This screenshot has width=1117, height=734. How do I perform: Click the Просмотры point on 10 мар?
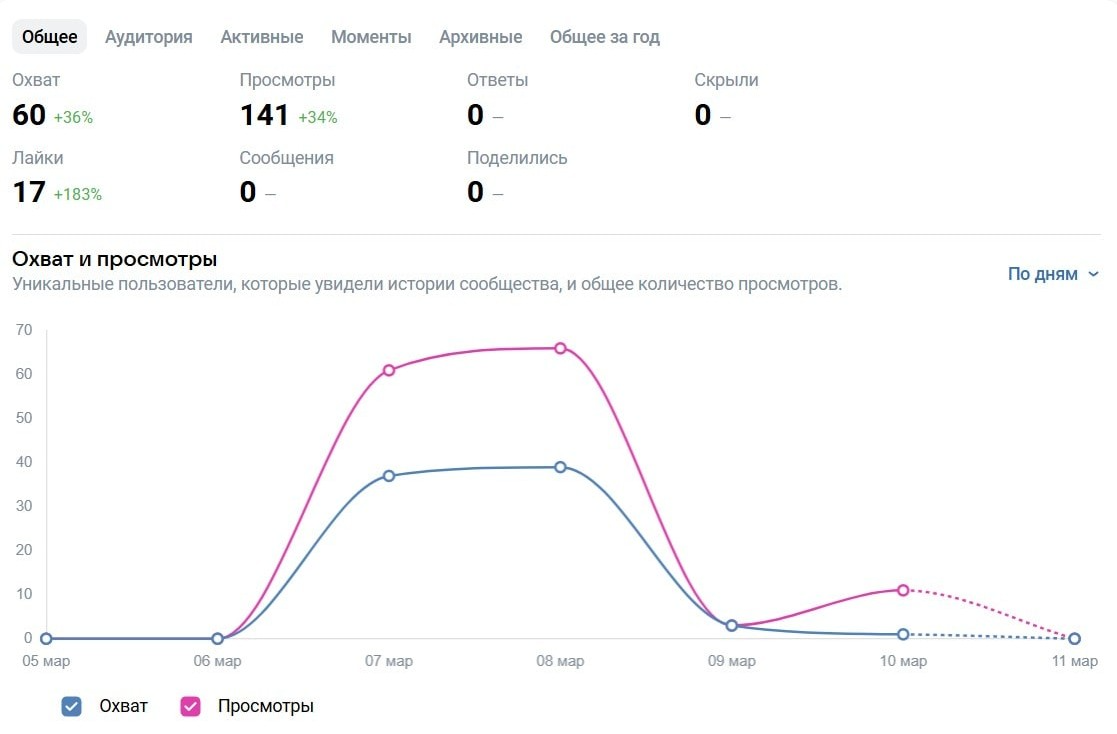click(x=903, y=590)
